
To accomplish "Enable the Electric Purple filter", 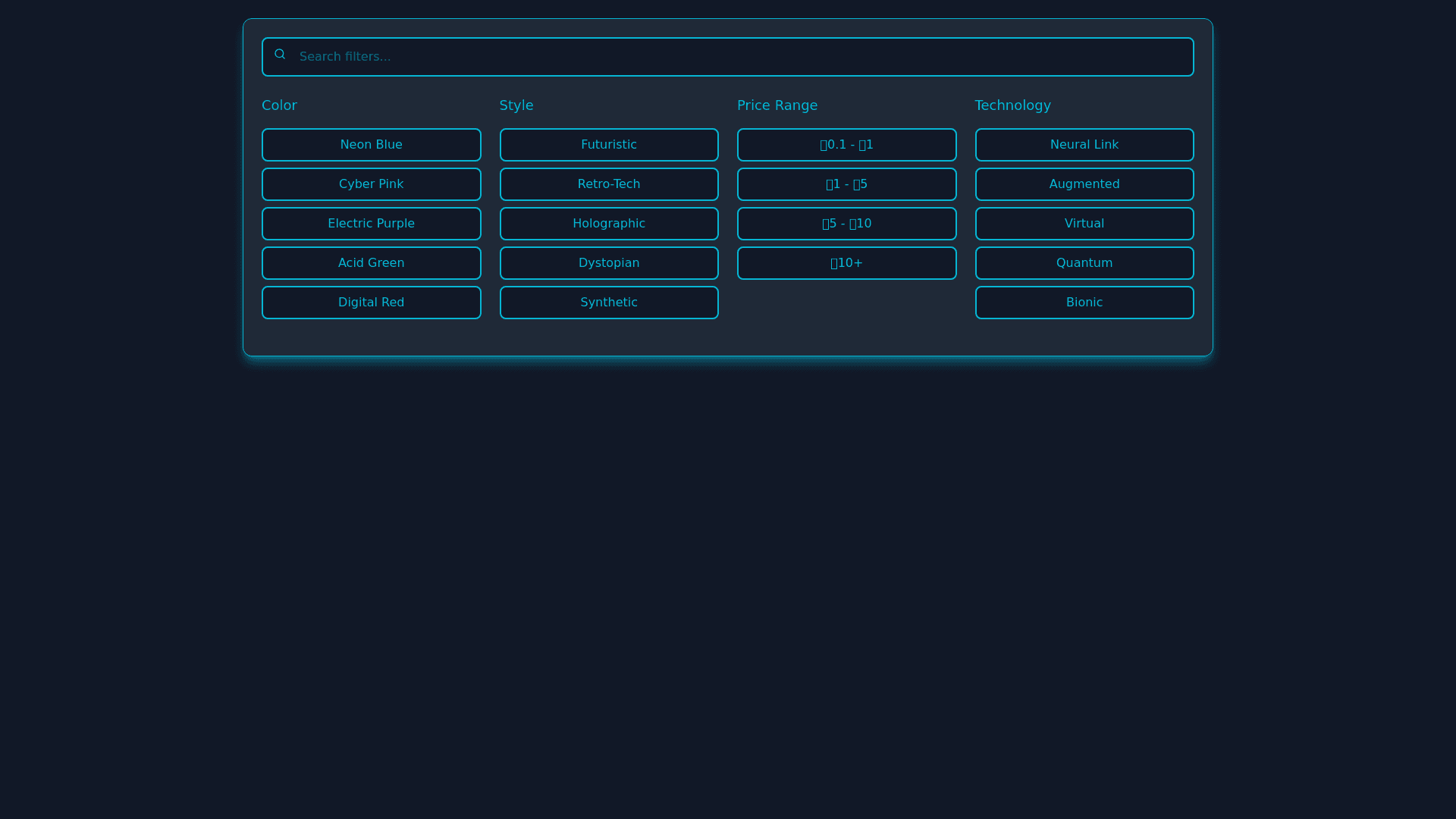I will 371,224.
